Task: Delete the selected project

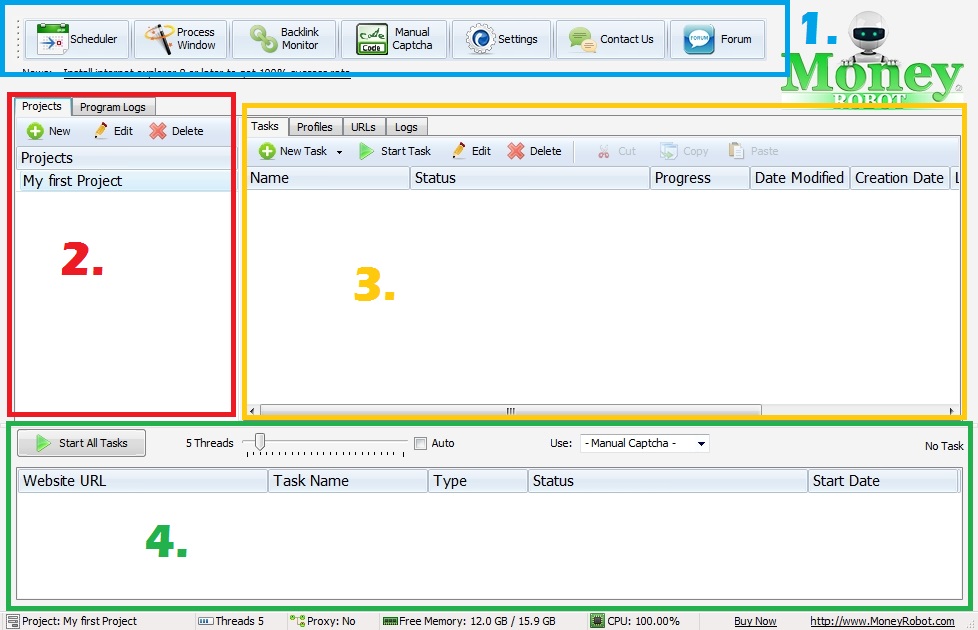Action: point(176,131)
